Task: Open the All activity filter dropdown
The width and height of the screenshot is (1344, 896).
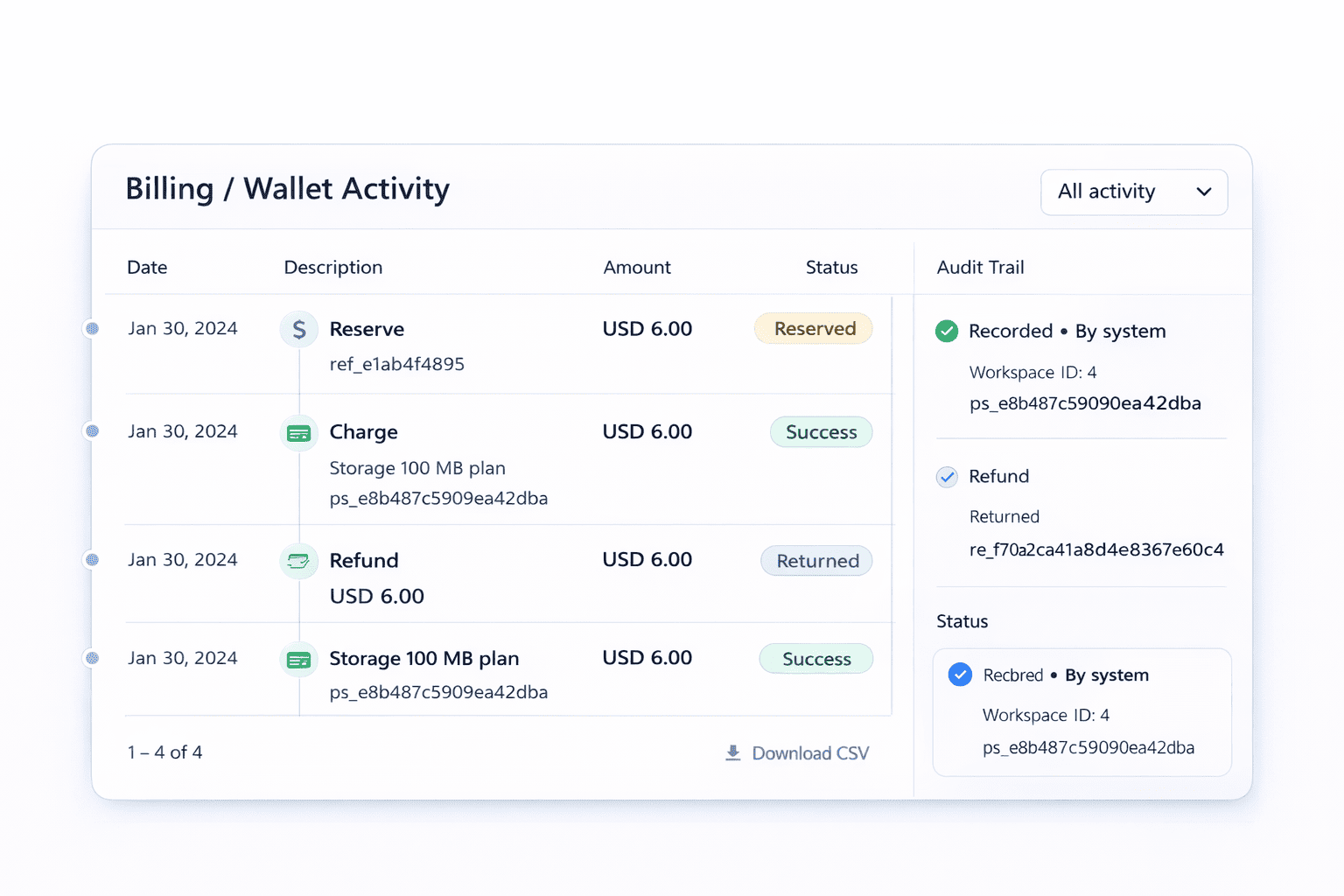Action: (1133, 192)
